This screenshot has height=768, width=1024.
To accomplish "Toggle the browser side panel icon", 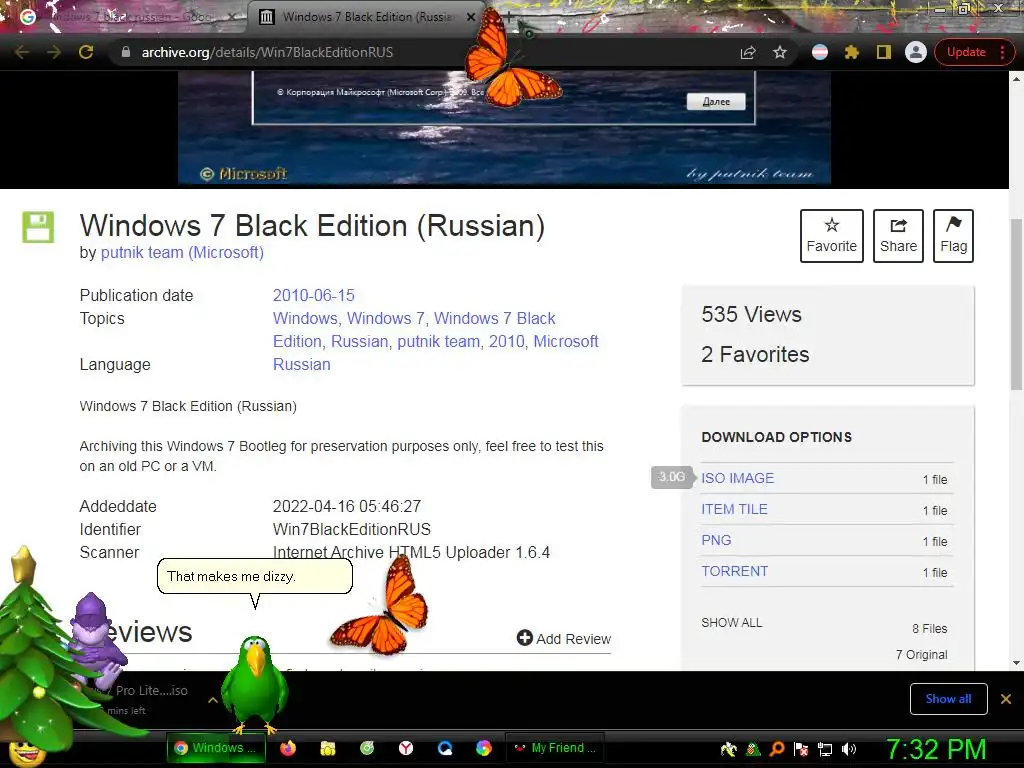I will (x=884, y=52).
